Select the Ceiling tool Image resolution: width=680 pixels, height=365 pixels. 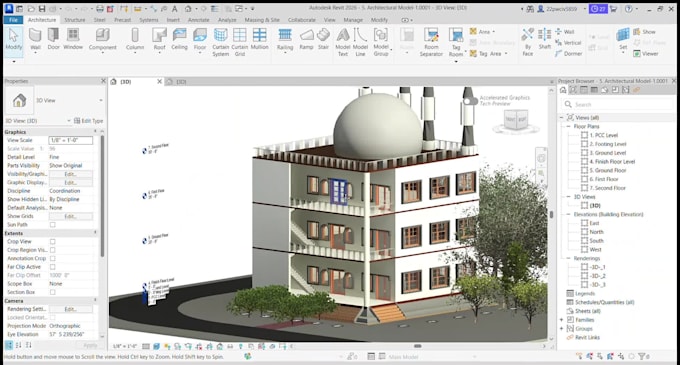(179, 39)
